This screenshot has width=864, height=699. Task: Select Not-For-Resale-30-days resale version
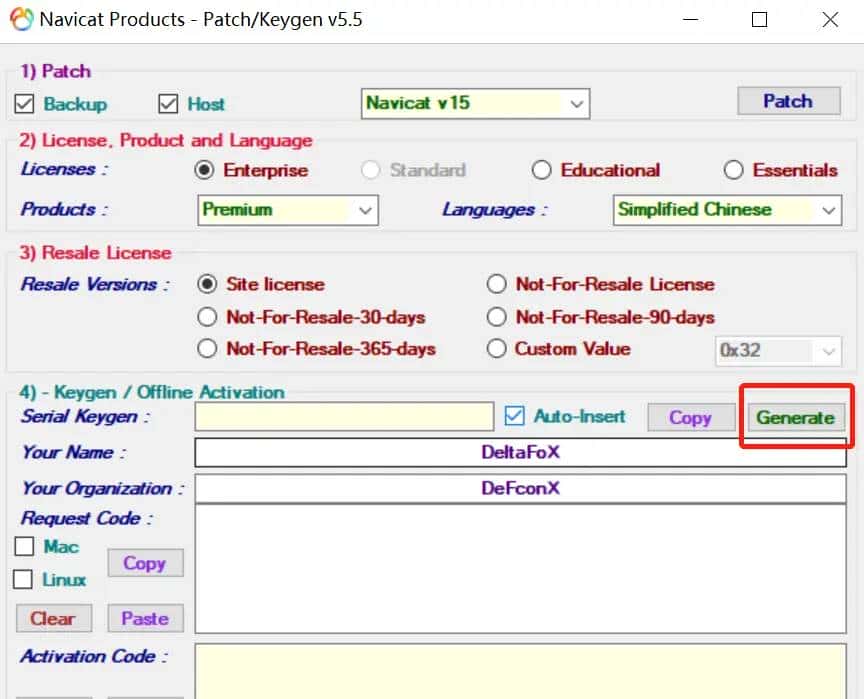pyautogui.click(x=207, y=316)
